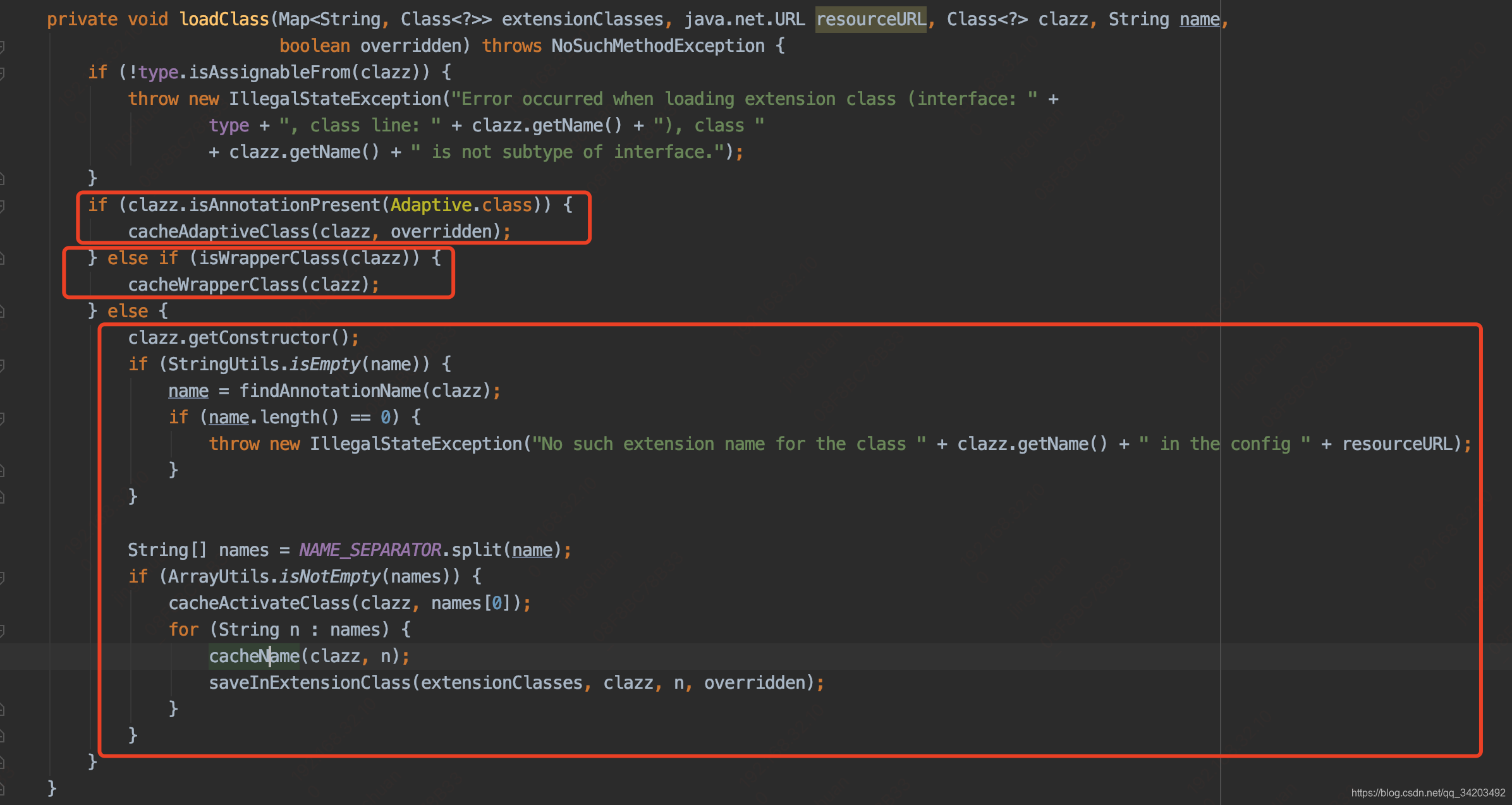1512x805 pixels.
Task: Place the cursor on the saveInExtensionClass call
Action: click(310, 683)
